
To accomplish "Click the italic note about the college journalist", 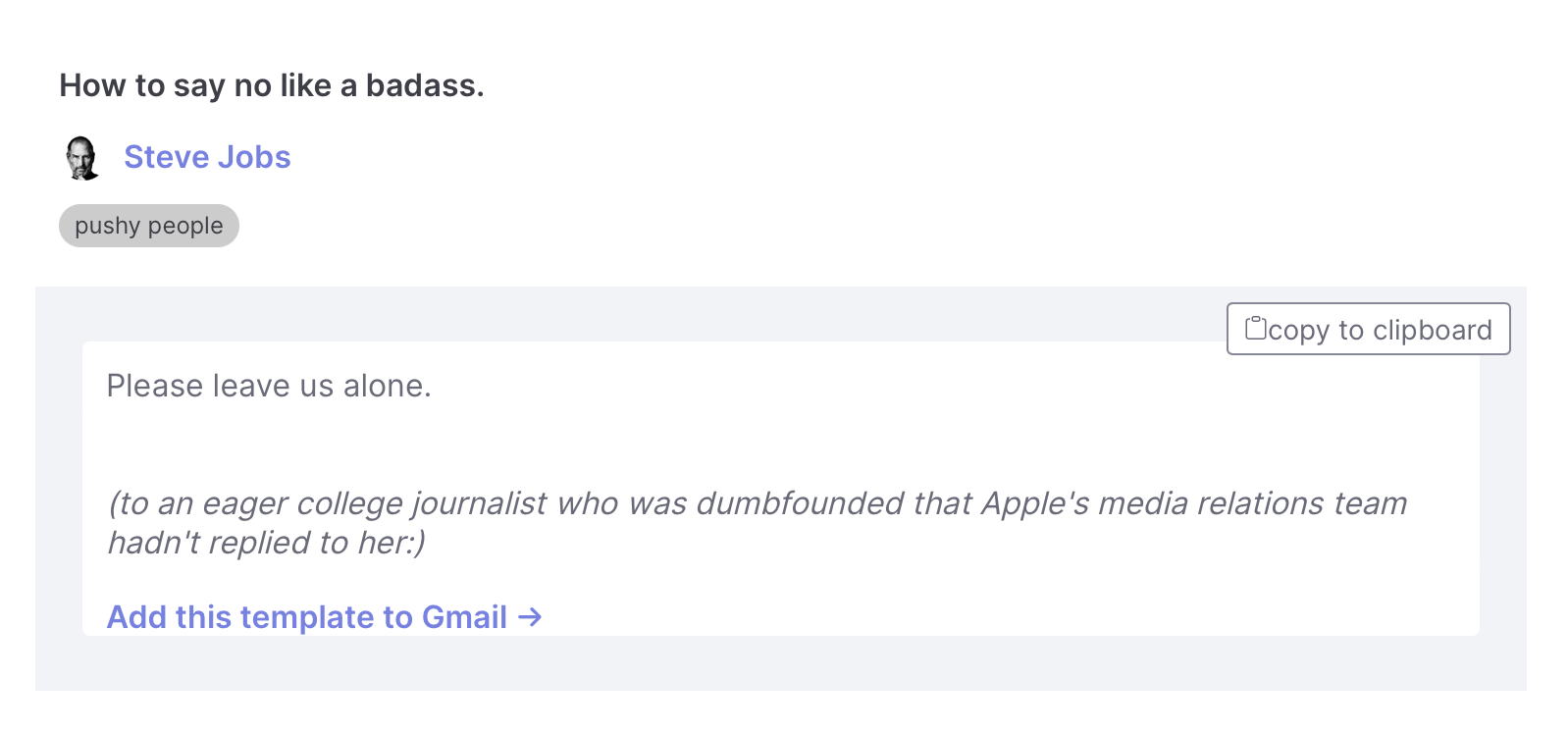I will tap(757, 522).
